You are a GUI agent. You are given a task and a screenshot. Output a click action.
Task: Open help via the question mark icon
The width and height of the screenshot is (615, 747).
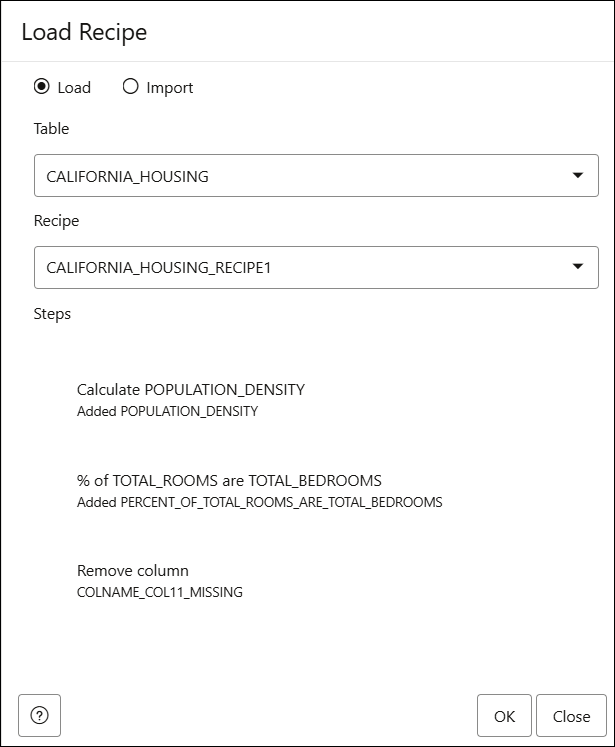click(x=40, y=715)
